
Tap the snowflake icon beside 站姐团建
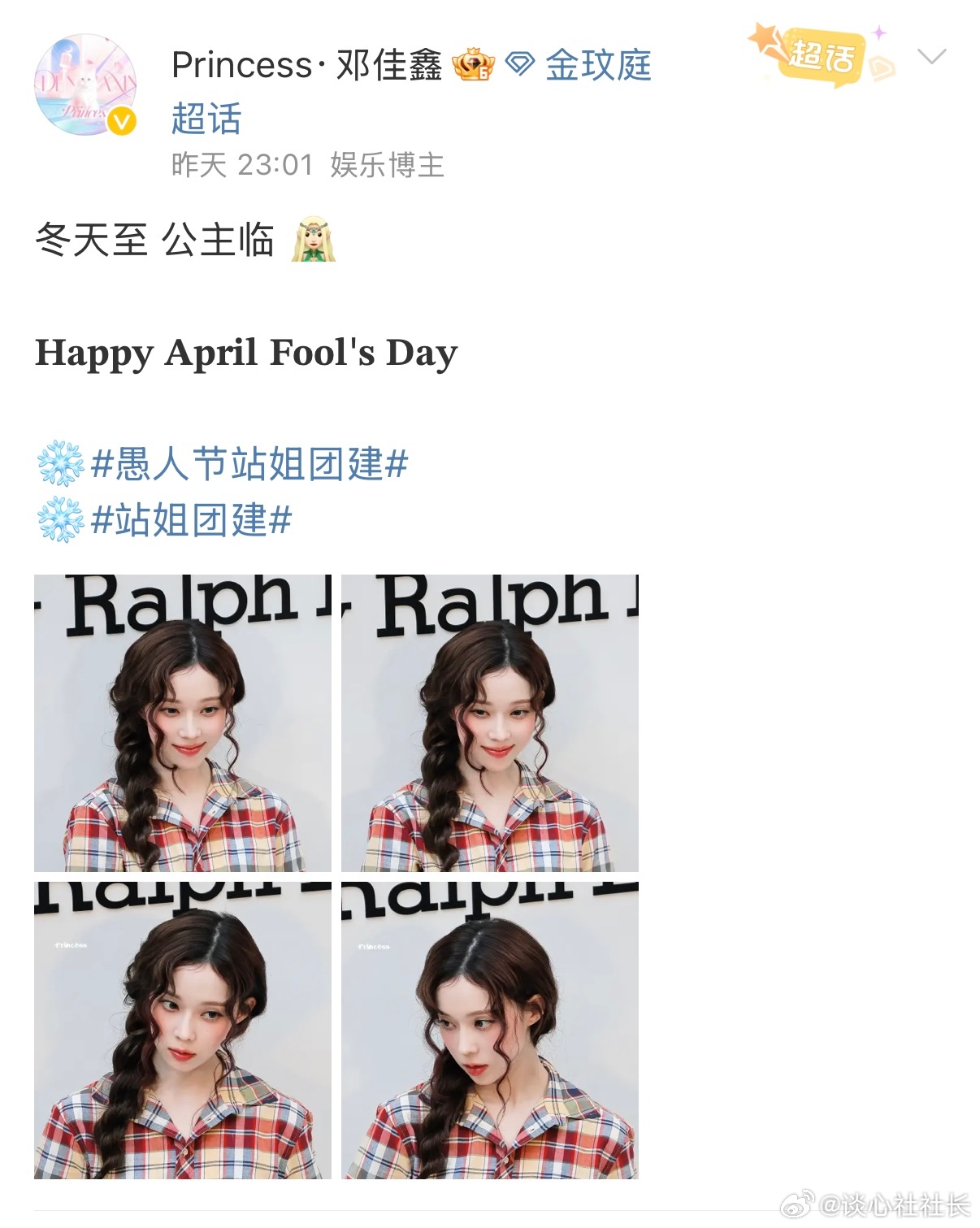(61, 520)
